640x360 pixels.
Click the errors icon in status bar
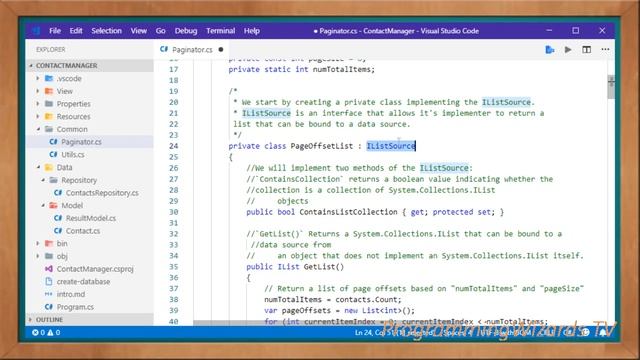tap(36, 332)
